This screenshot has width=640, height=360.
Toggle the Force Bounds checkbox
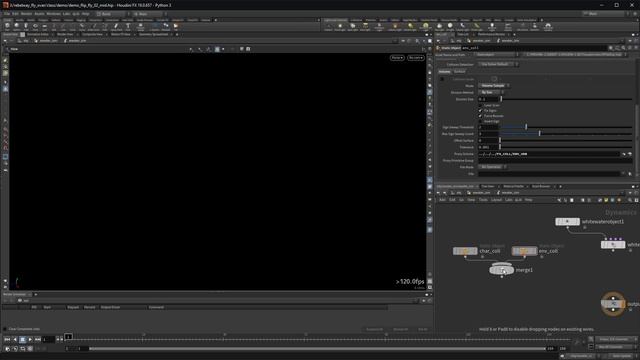click(x=480, y=116)
